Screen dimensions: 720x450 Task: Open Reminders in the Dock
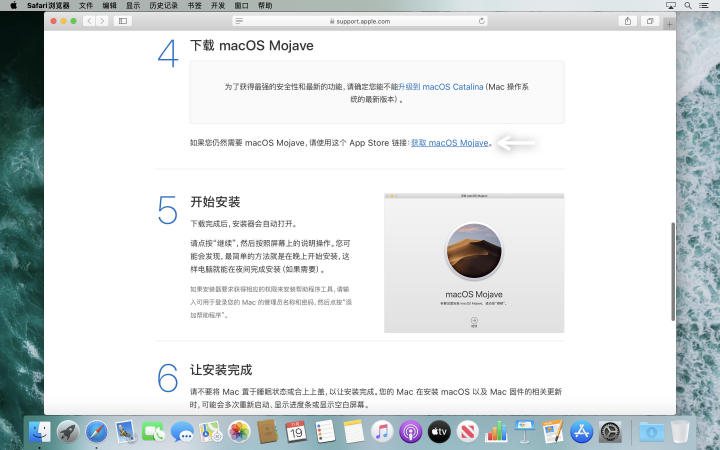click(325, 432)
